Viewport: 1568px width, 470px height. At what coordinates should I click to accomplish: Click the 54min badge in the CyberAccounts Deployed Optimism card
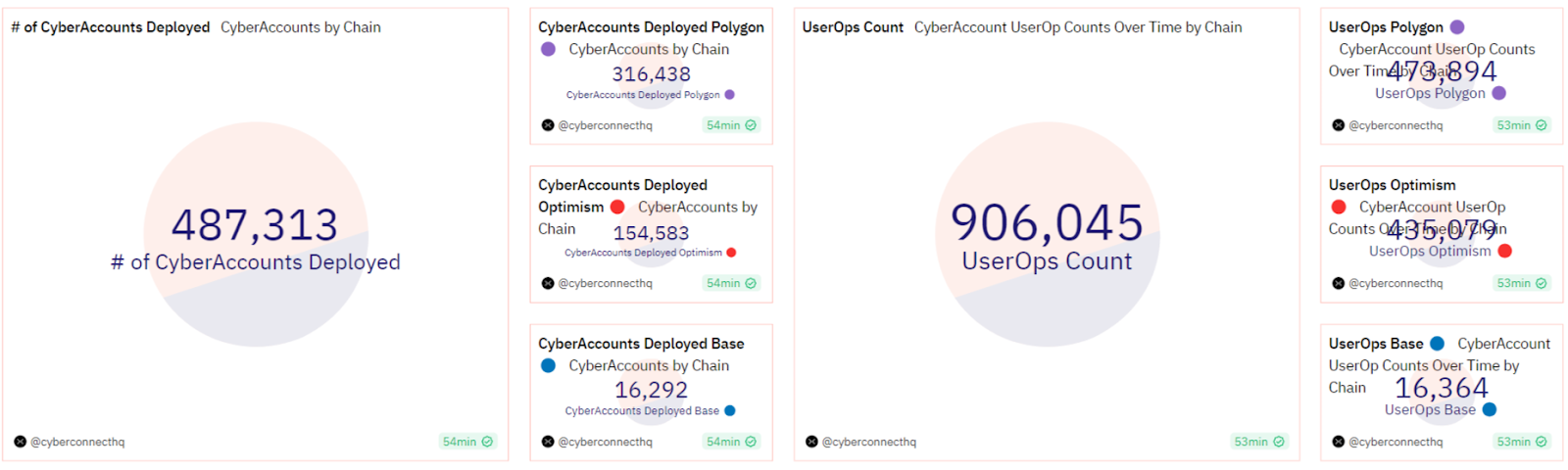[x=731, y=284]
